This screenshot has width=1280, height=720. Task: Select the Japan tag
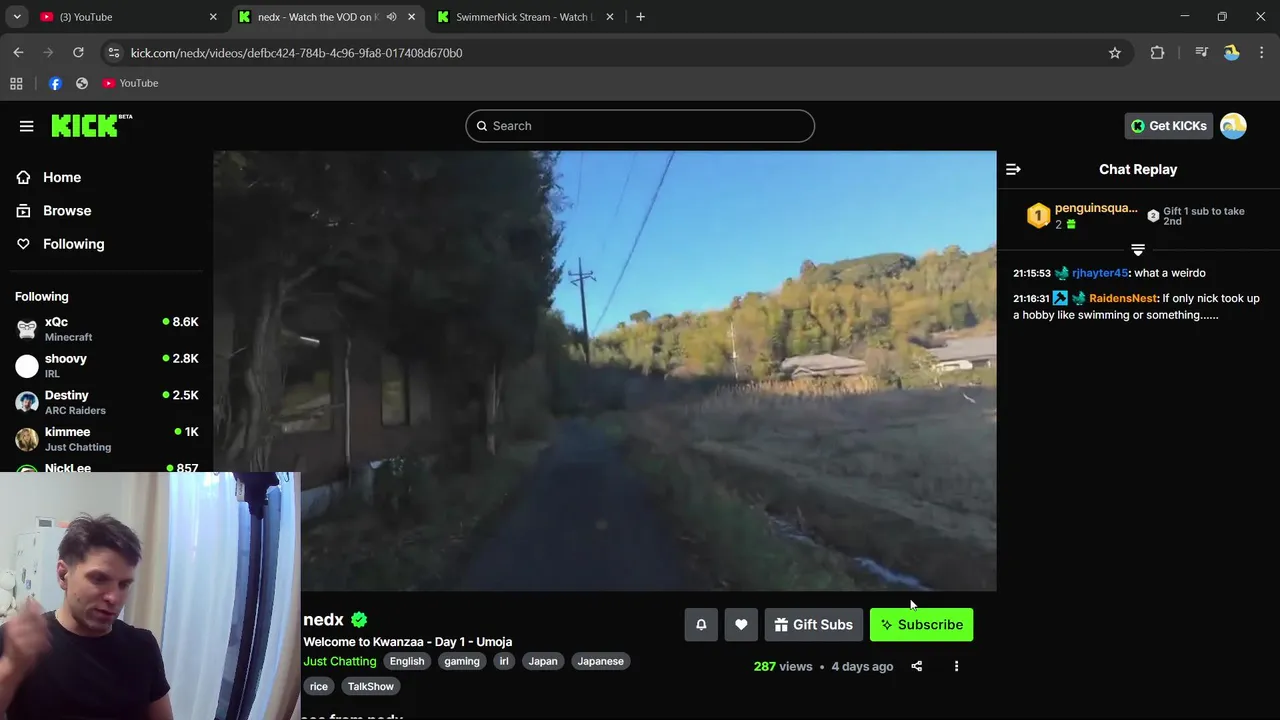543,661
